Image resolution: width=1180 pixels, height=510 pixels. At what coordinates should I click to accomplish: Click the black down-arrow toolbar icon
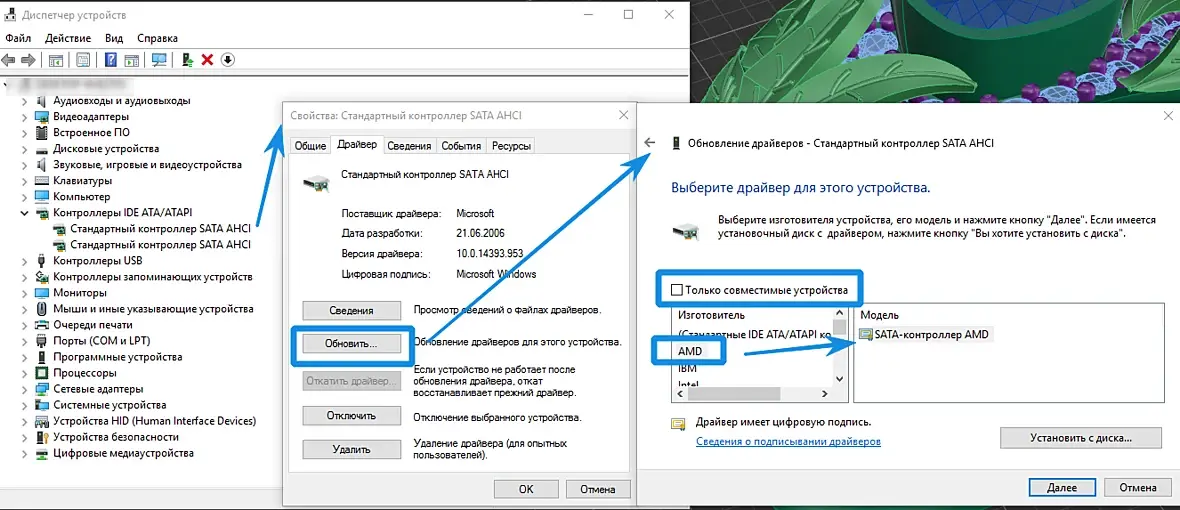click(229, 59)
